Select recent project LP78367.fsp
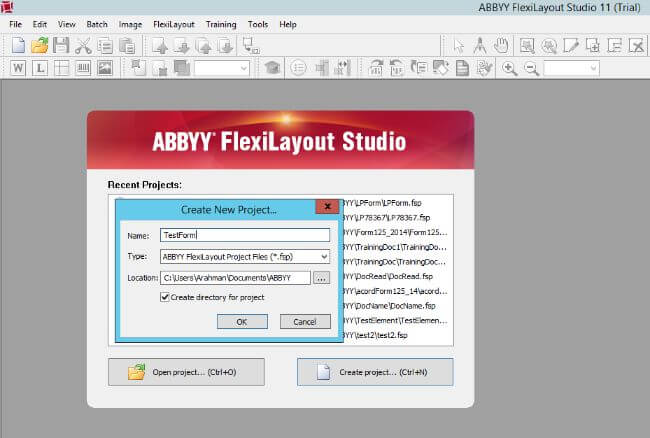The width and height of the screenshot is (650, 438). (x=386, y=218)
